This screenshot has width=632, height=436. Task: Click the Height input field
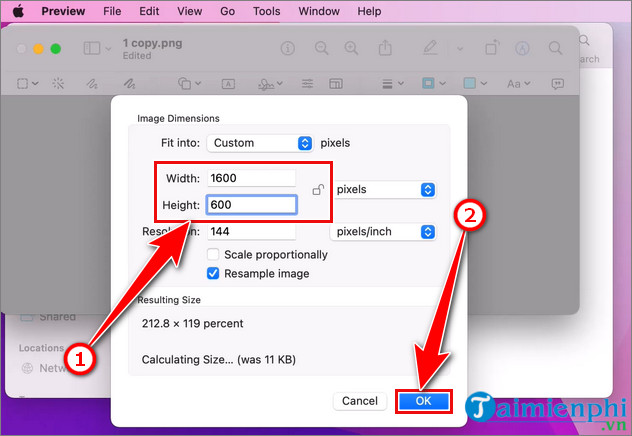tap(252, 205)
